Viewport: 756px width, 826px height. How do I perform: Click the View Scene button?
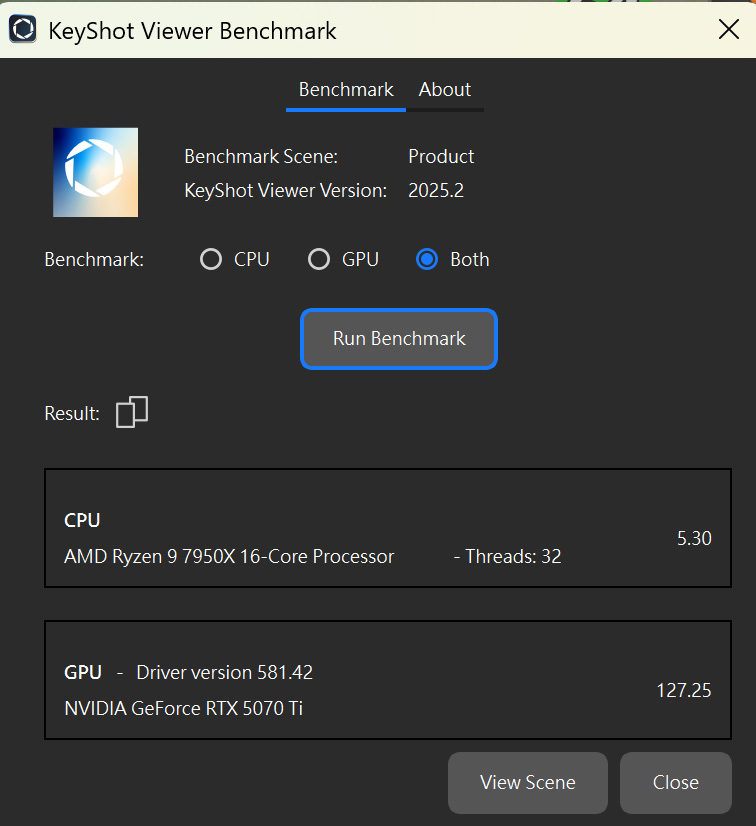click(527, 782)
